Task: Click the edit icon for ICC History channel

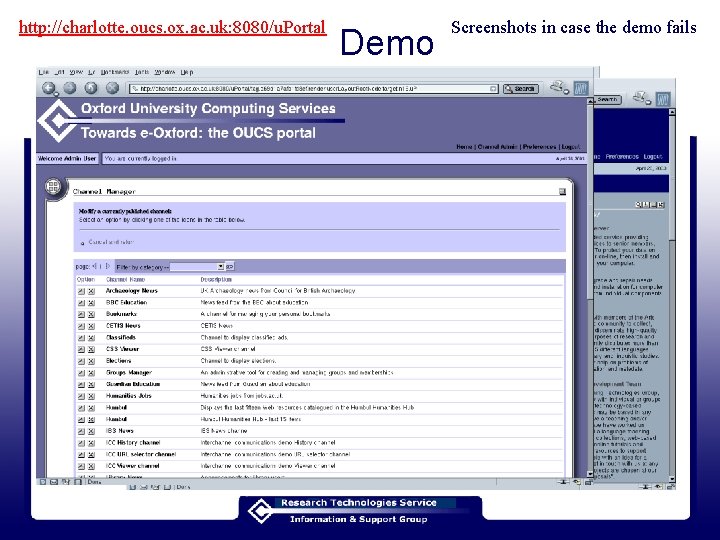Action: (81, 443)
